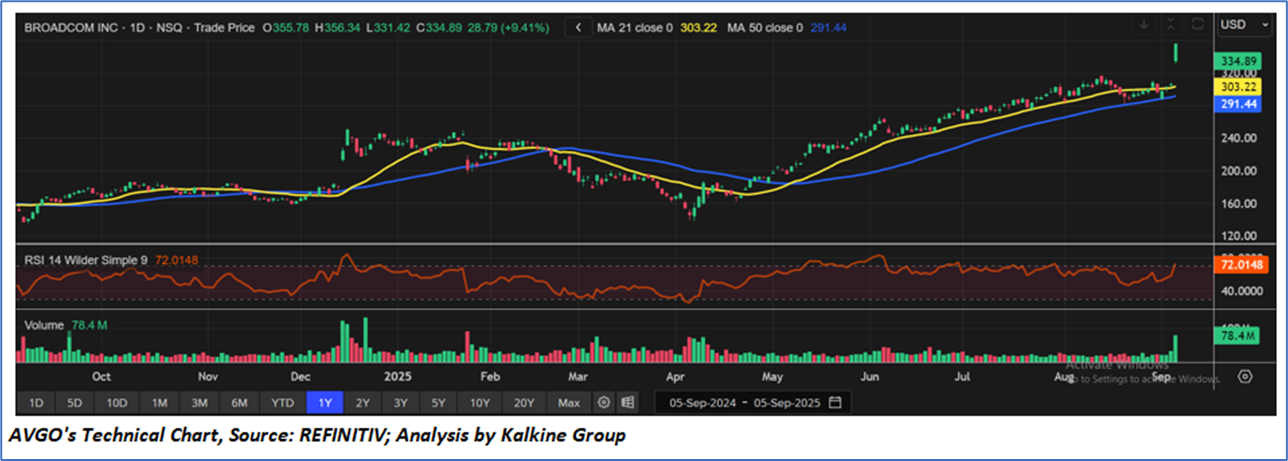Click the 2025 label on time axis
Image resolution: width=1288 pixels, height=461 pixels.
(398, 378)
